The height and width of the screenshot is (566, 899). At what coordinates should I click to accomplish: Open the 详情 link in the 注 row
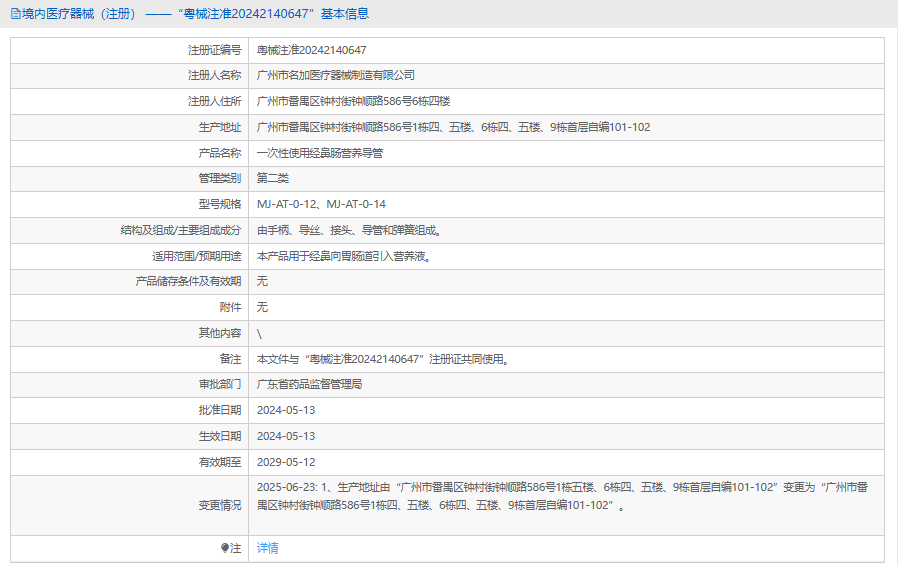[x=267, y=548]
